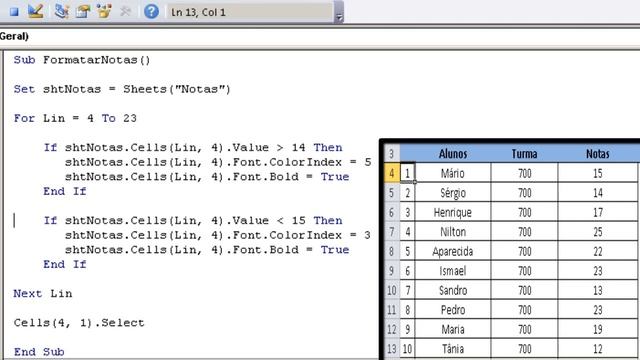The width and height of the screenshot is (640, 360).
Task: Click the 'End Sub' line
Action: click(39, 352)
